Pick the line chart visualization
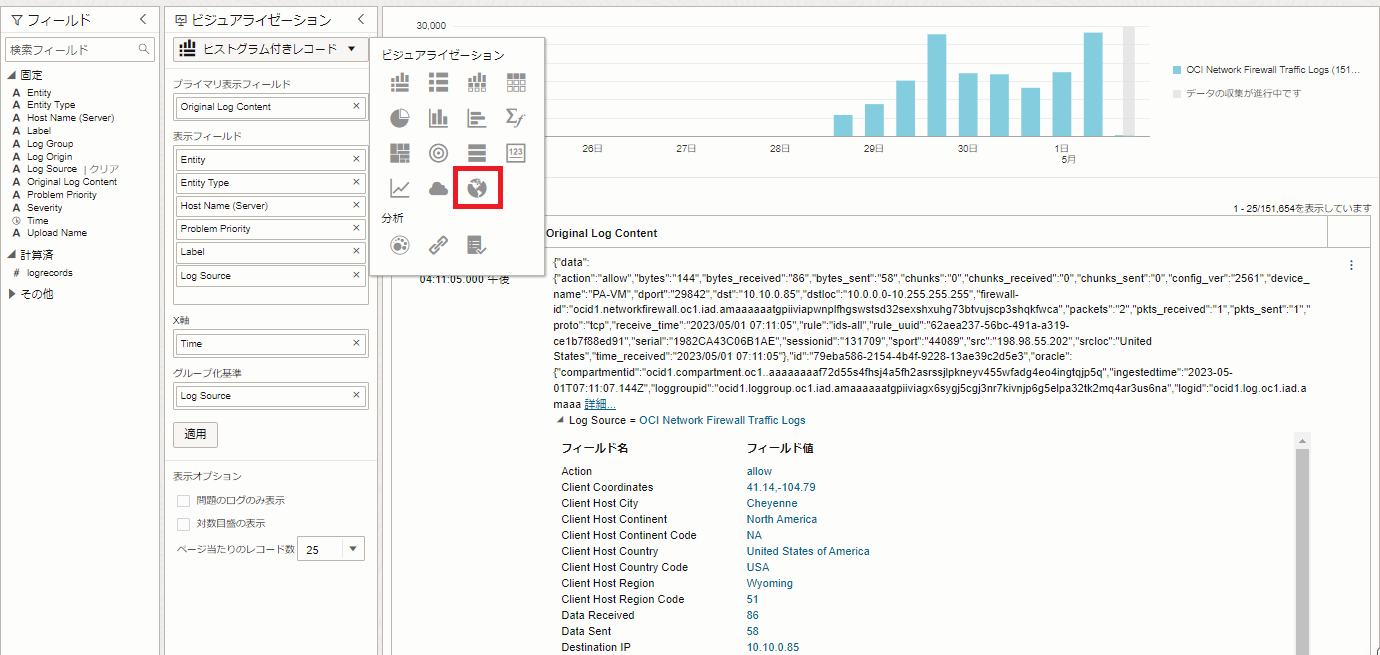This screenshot has width=1380, height=655. click(400, 188)
